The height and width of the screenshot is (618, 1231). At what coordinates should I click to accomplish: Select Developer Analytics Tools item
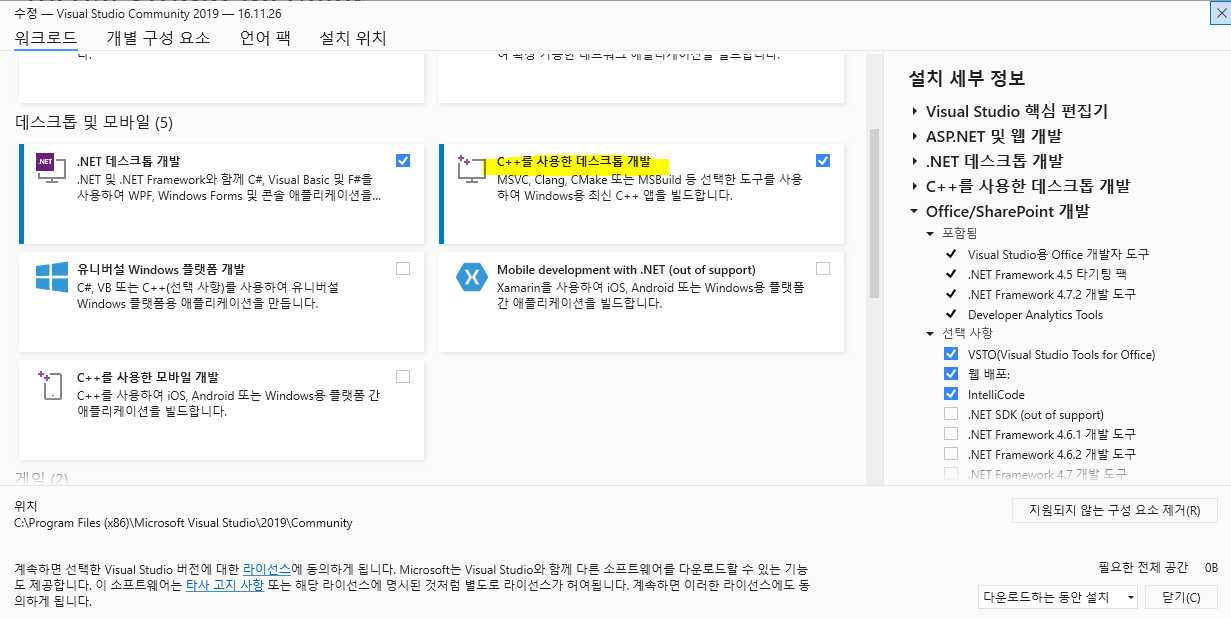point(1035,314)
